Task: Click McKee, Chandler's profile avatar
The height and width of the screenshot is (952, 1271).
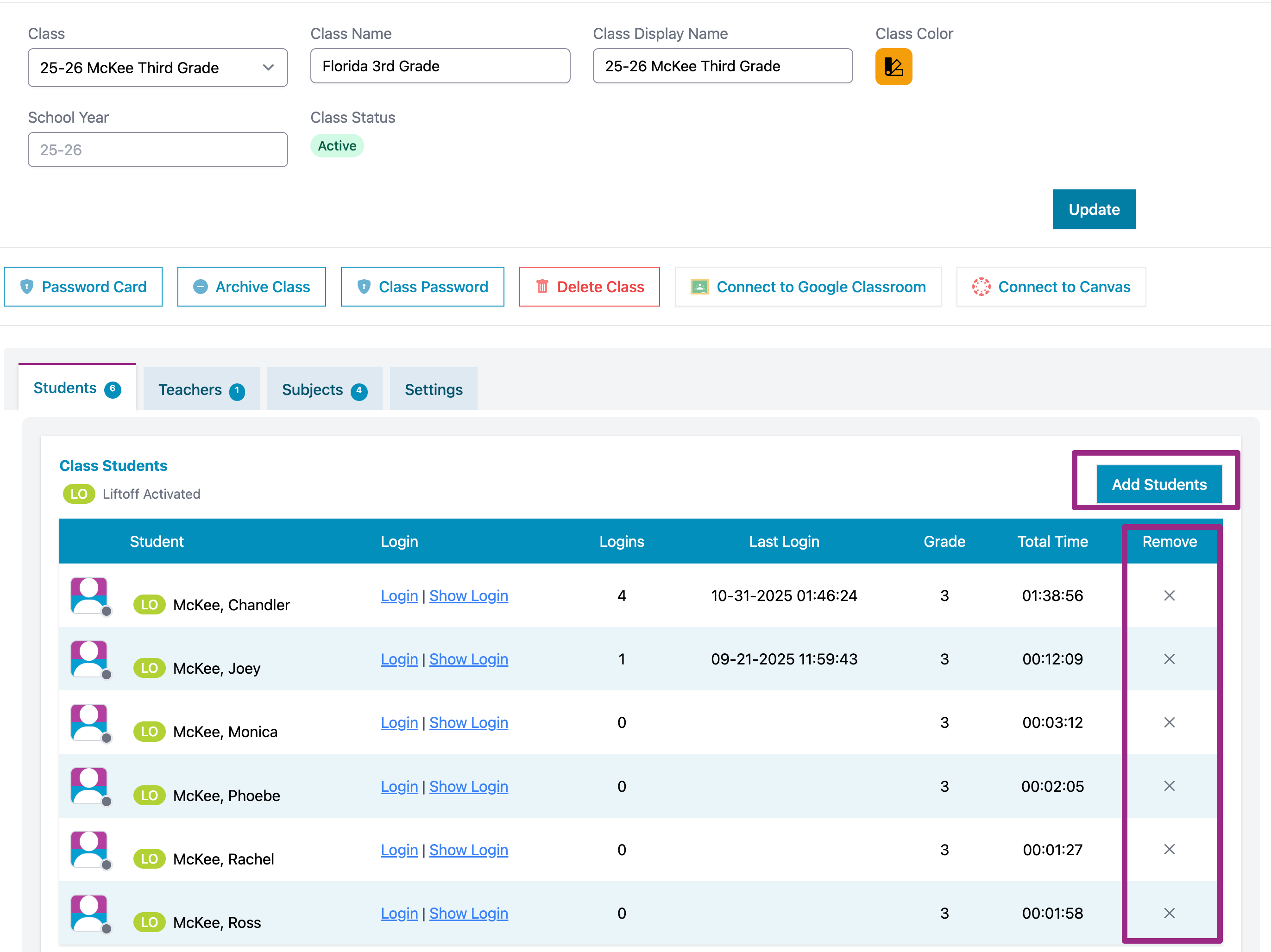Action: 89,595
